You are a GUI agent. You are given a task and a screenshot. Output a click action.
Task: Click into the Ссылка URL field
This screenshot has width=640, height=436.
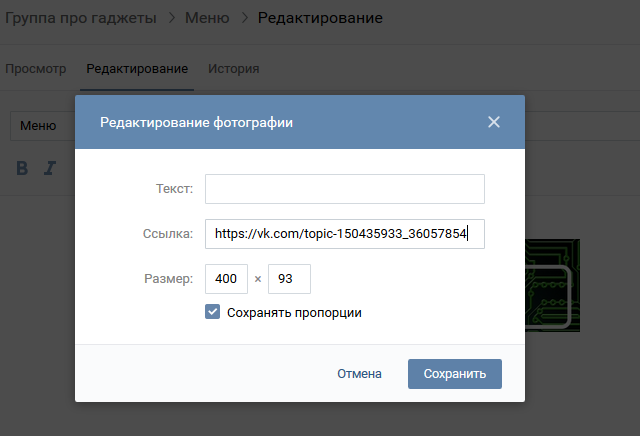tap(344, 234)
